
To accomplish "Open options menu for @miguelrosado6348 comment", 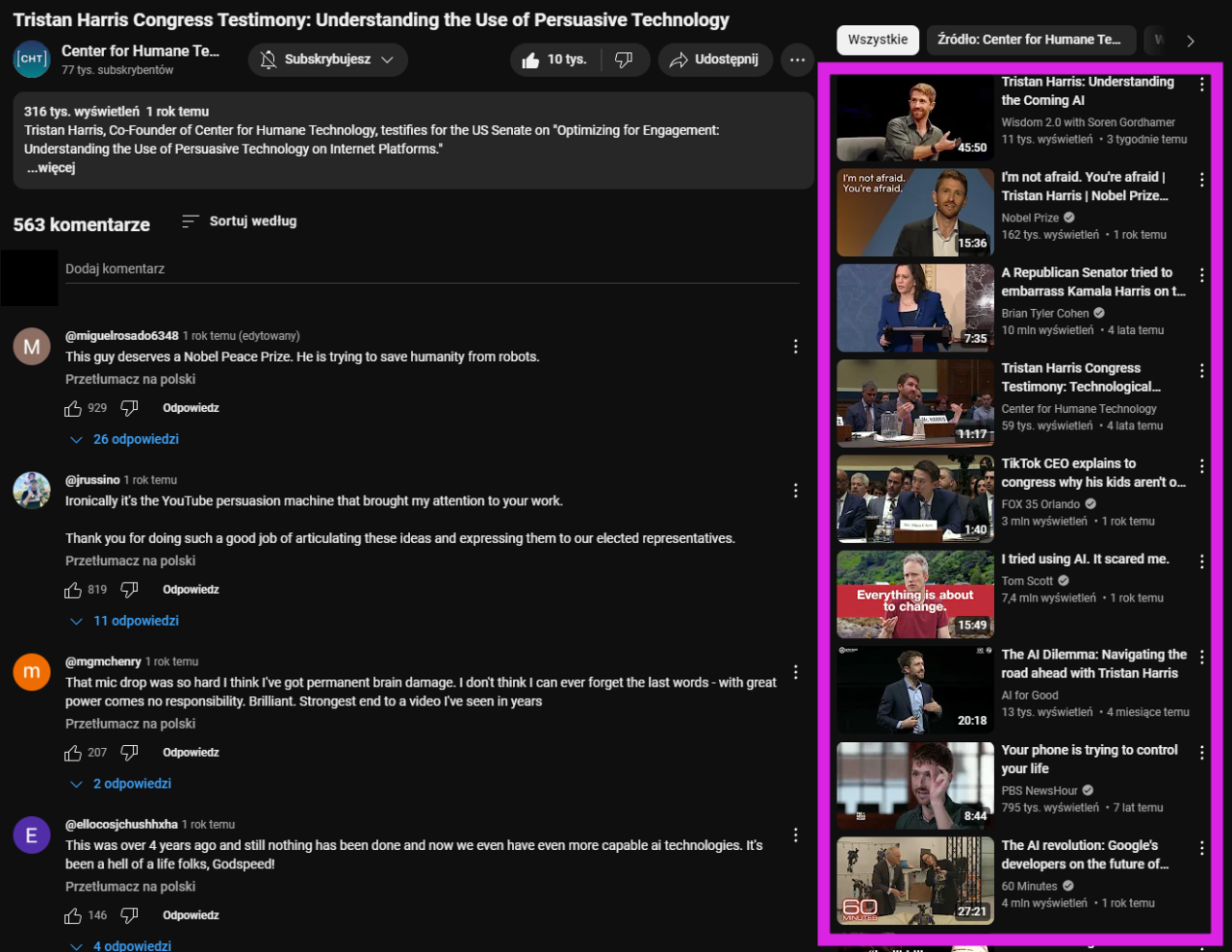I will point(795,347).
